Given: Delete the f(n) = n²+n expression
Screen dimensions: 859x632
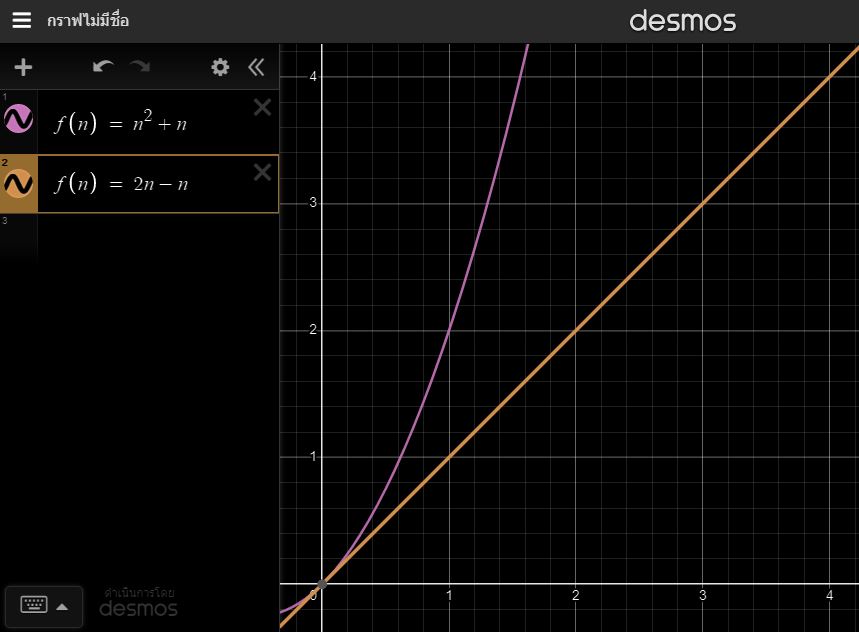Looking at the screenshot, I should (262, 108).
